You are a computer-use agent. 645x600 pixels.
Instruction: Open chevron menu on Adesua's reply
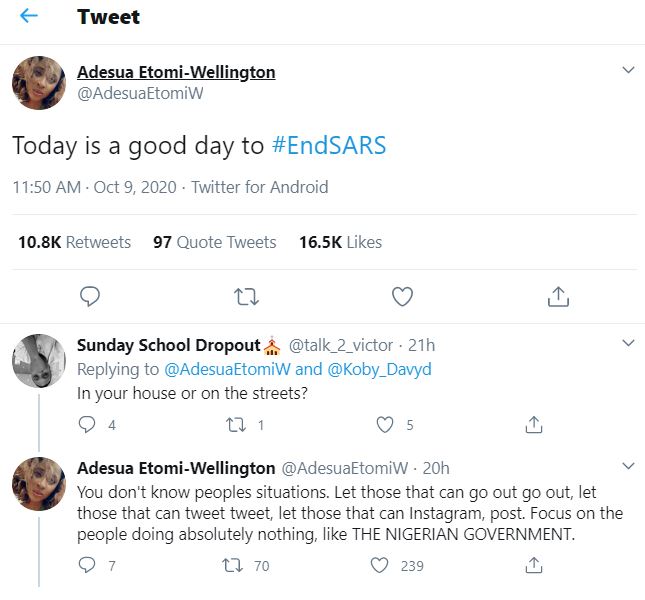click(628, 466)
